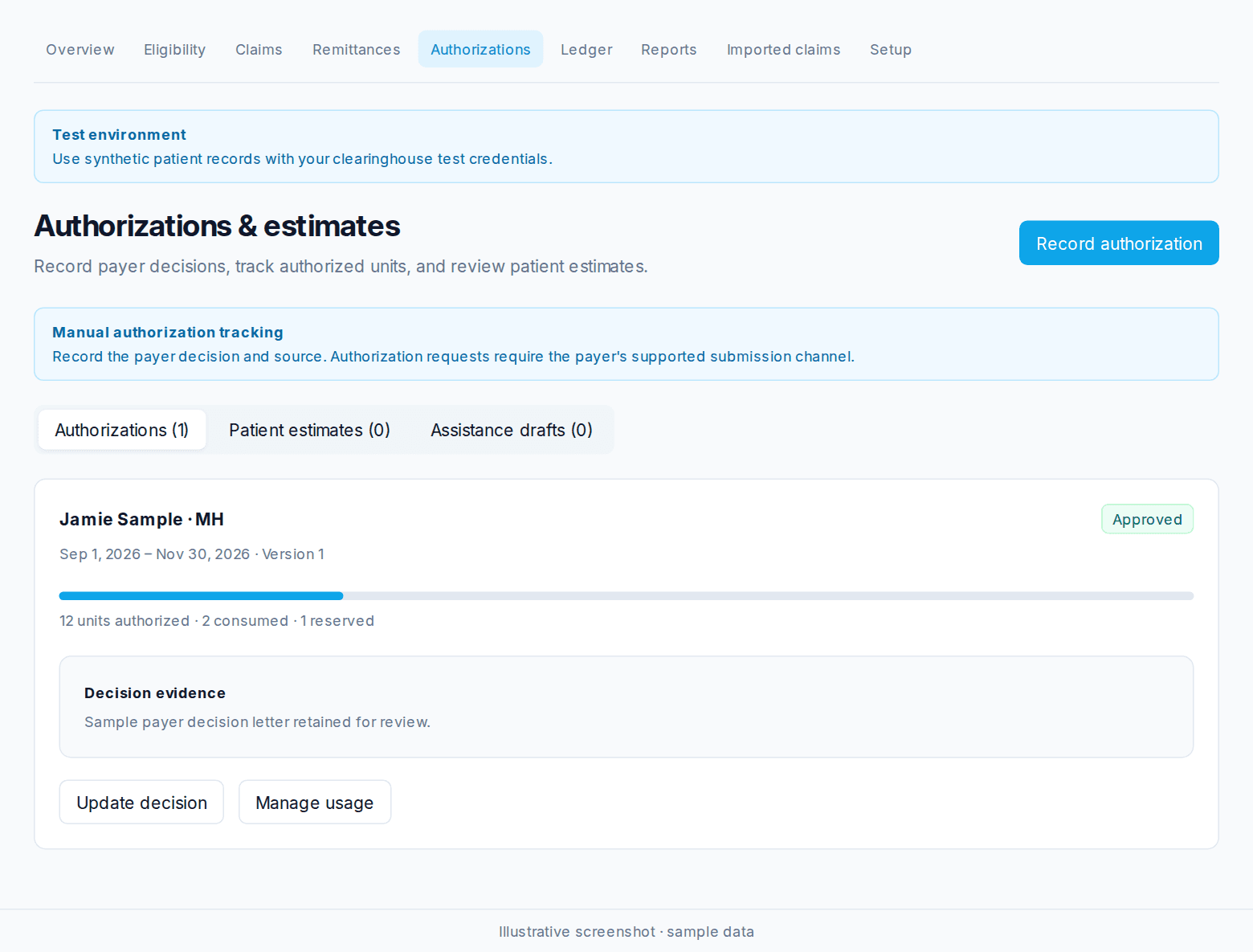Click the Manual authorization tracking banner title
This screenshot has width=1253, height=952.
point(168,333)
